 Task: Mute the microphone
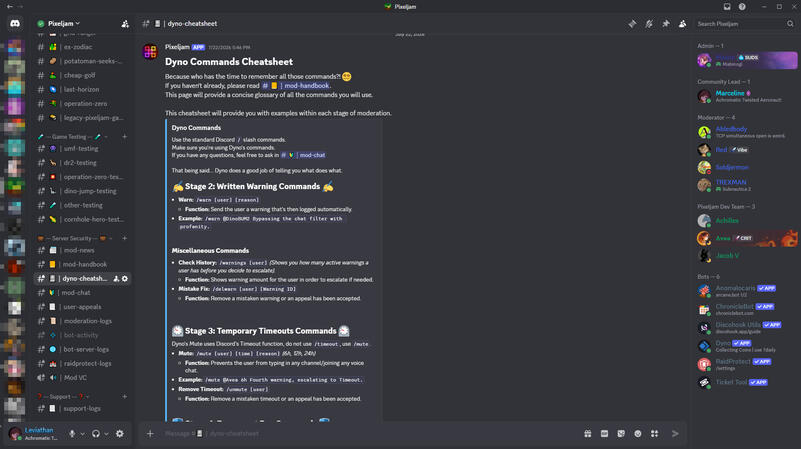[x=72, y=434]
